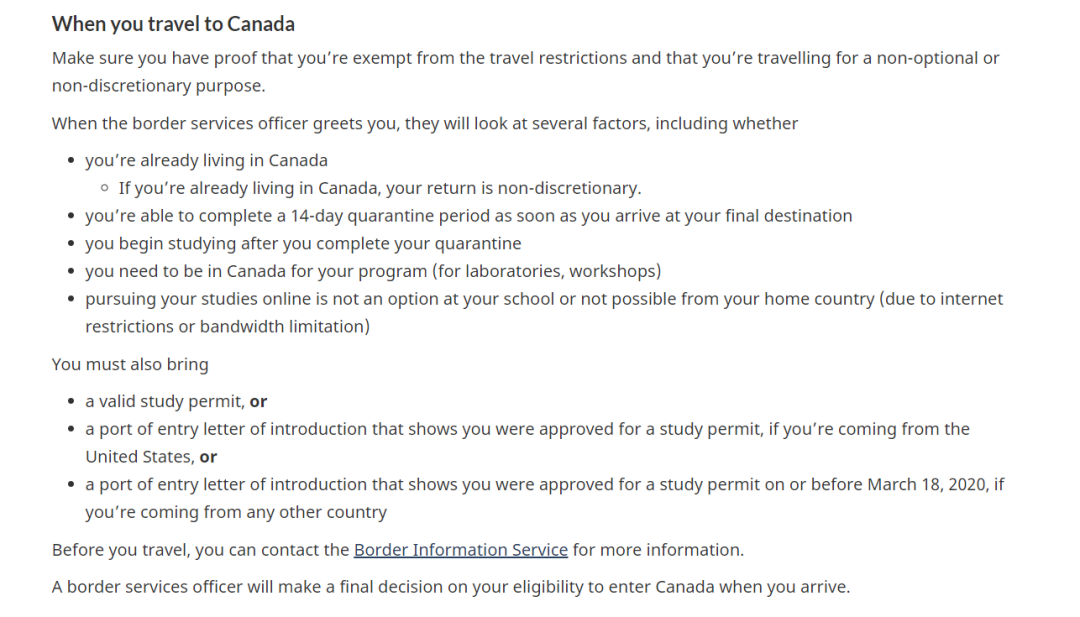
Task: Click the 'you're already living in Canada' bullet
Action: coord(206,160)
